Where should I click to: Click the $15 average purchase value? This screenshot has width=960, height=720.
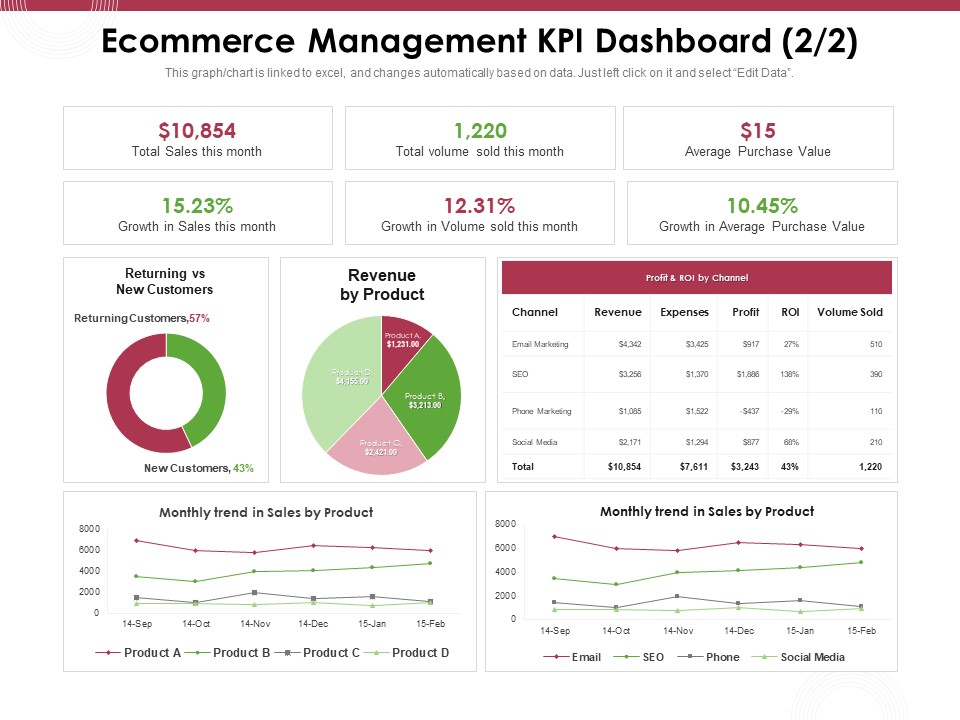pyautogui.click(x=757, y=130)
